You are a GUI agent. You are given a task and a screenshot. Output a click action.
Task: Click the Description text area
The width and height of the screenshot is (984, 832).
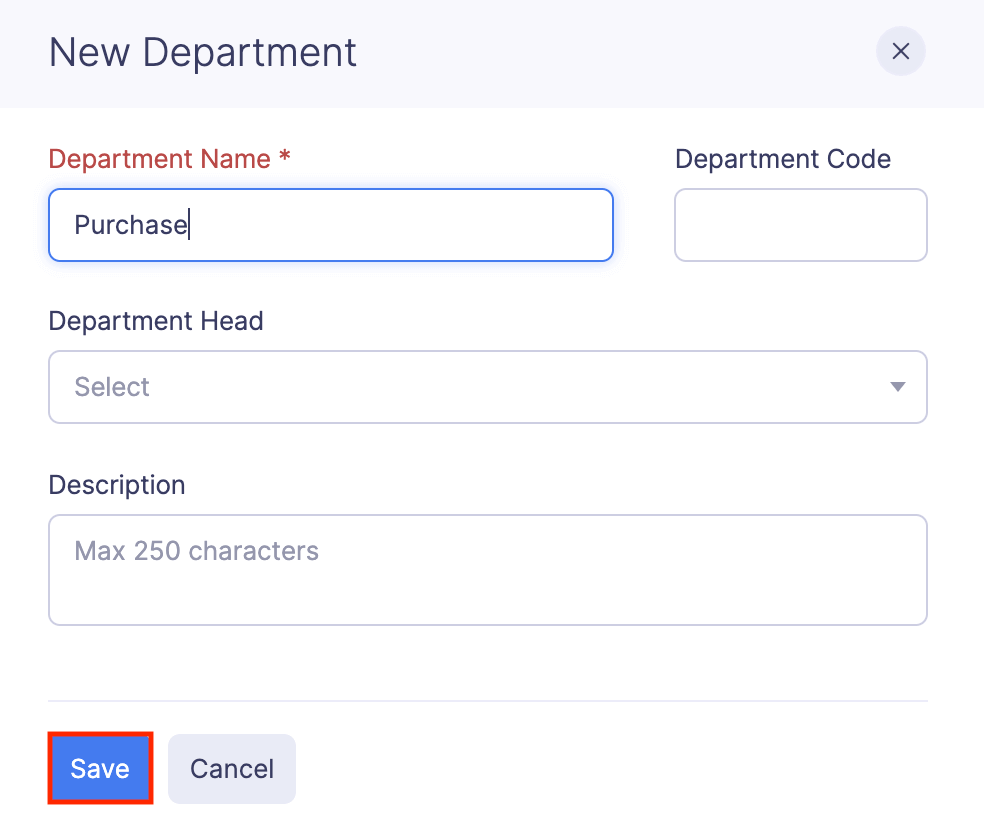(488, 570)
